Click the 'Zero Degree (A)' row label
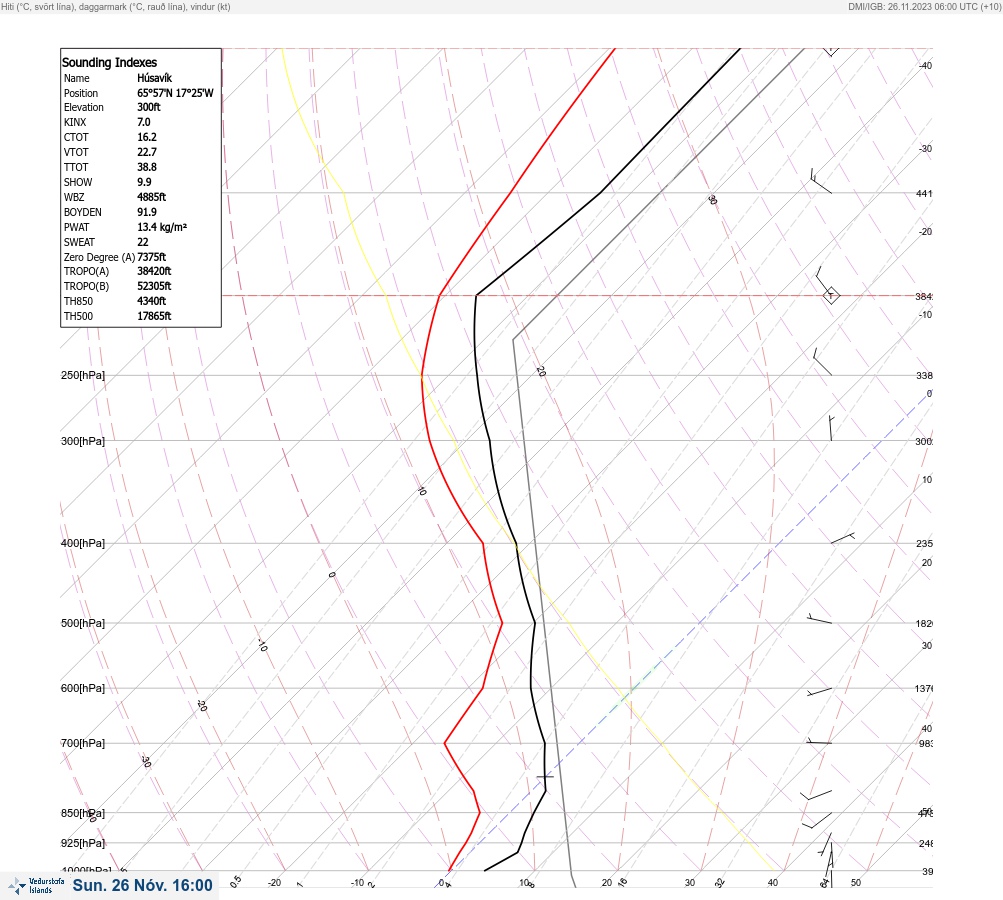Viewport: 1003px width, 900px height. 99,257
